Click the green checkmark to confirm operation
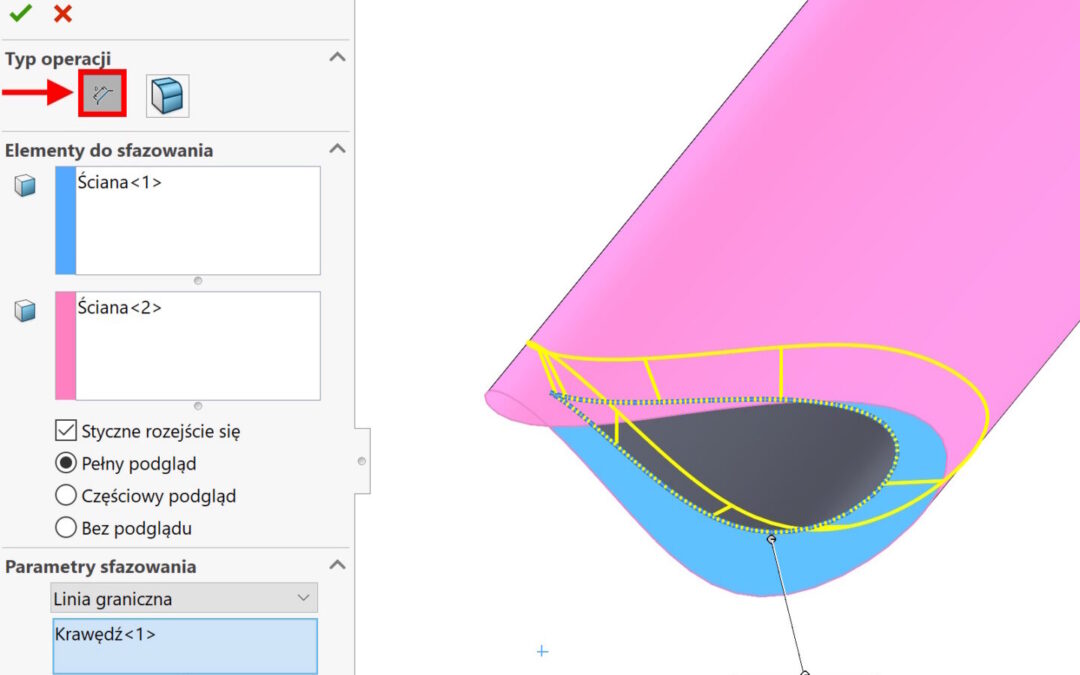The image size is (1080, 675). click(20, 14)
